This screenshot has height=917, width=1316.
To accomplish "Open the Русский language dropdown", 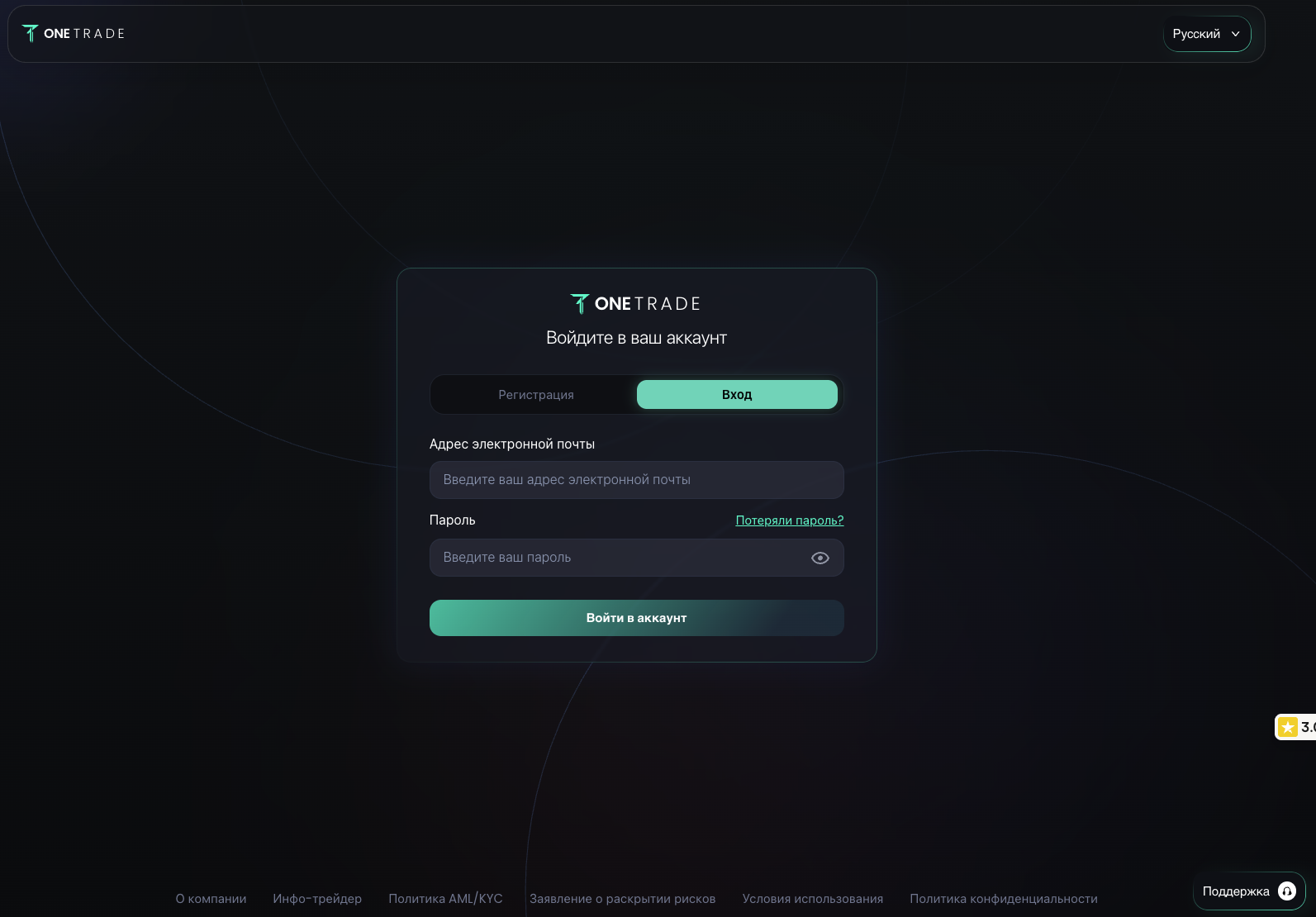I will coord(1207,34).
